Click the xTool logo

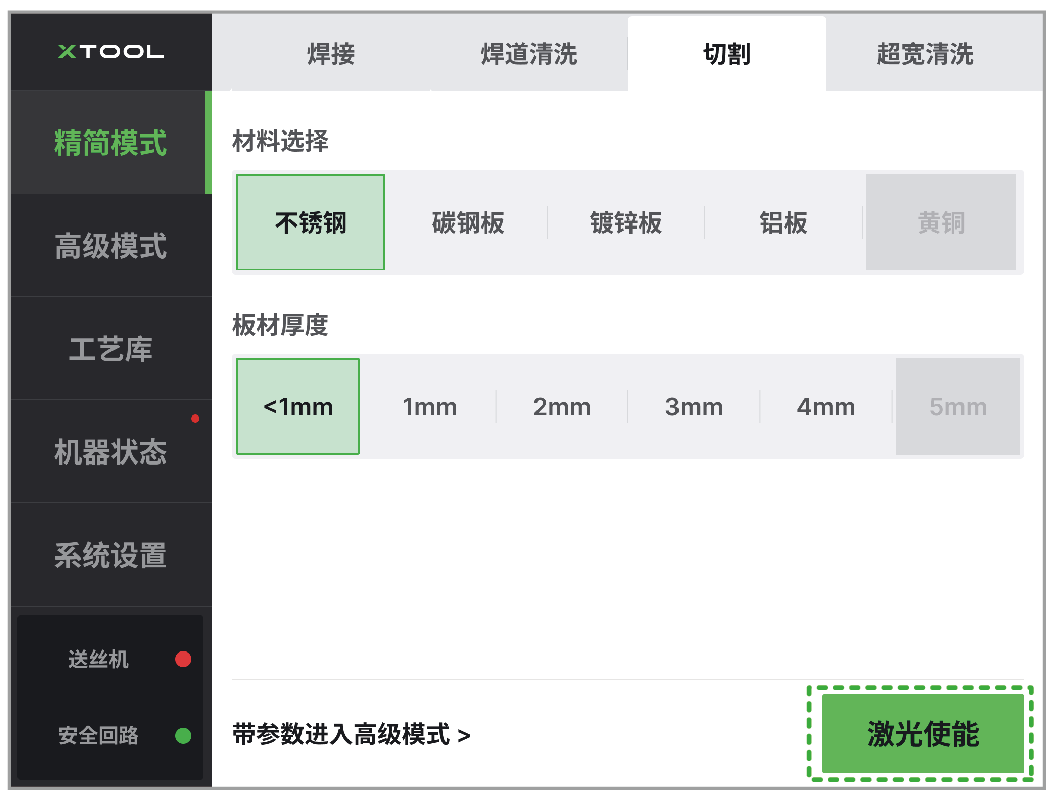[111, 52]
